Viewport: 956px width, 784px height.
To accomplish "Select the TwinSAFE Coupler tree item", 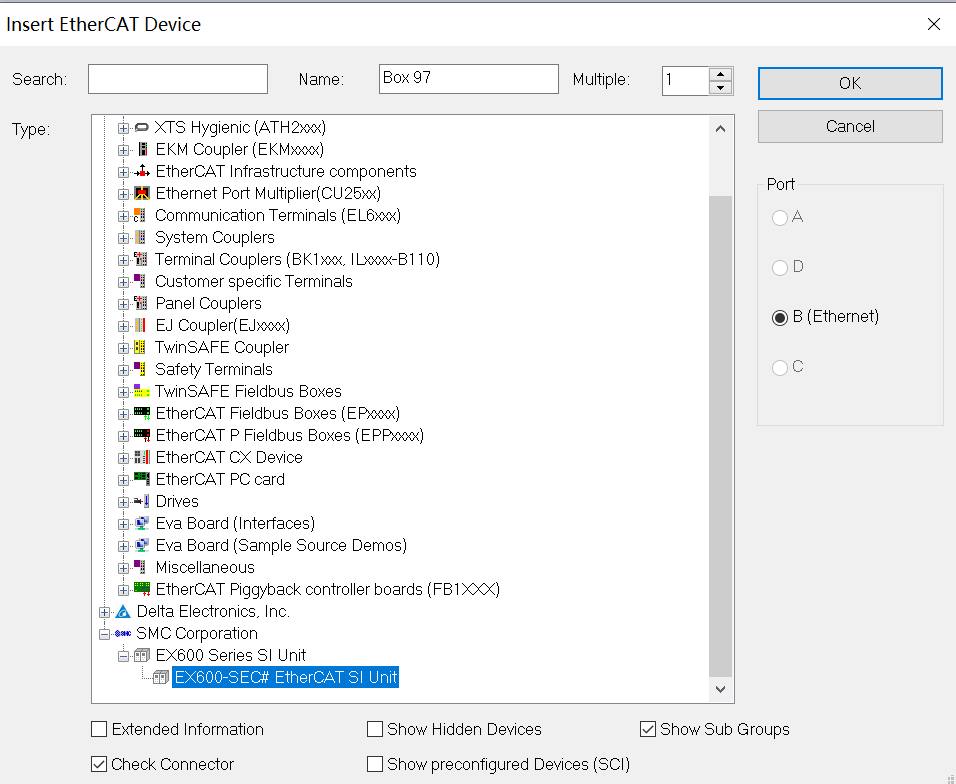I will click(x=222, y=347).
